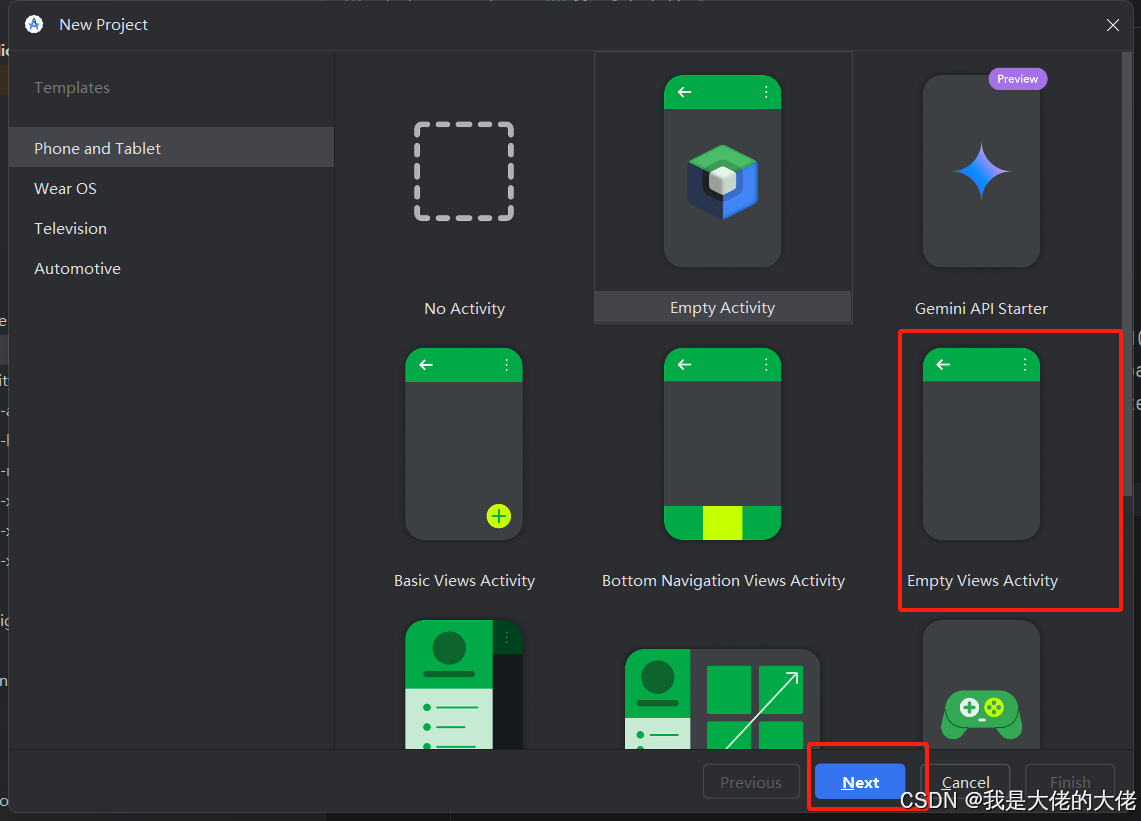This screenshot has width=1141, height=821.
Task: Click the Next button
Action: tap(859, 782)
